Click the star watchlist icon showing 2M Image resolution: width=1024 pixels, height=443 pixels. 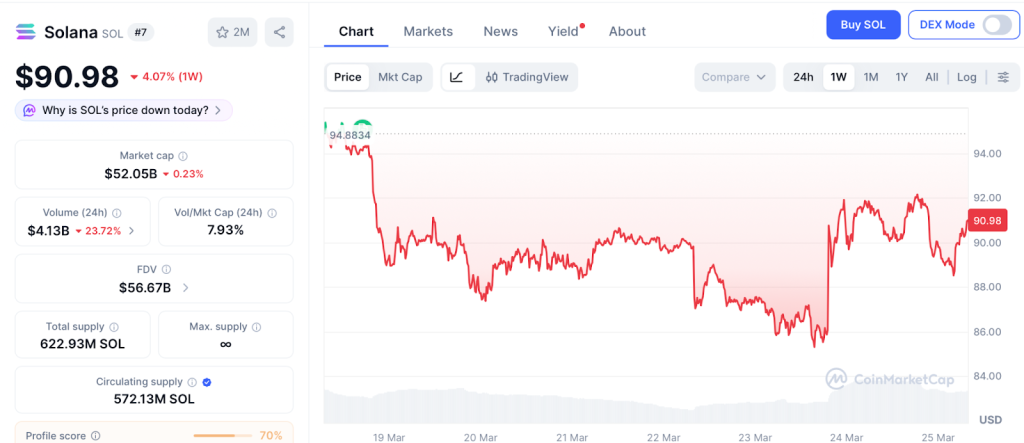coord(232,32)
